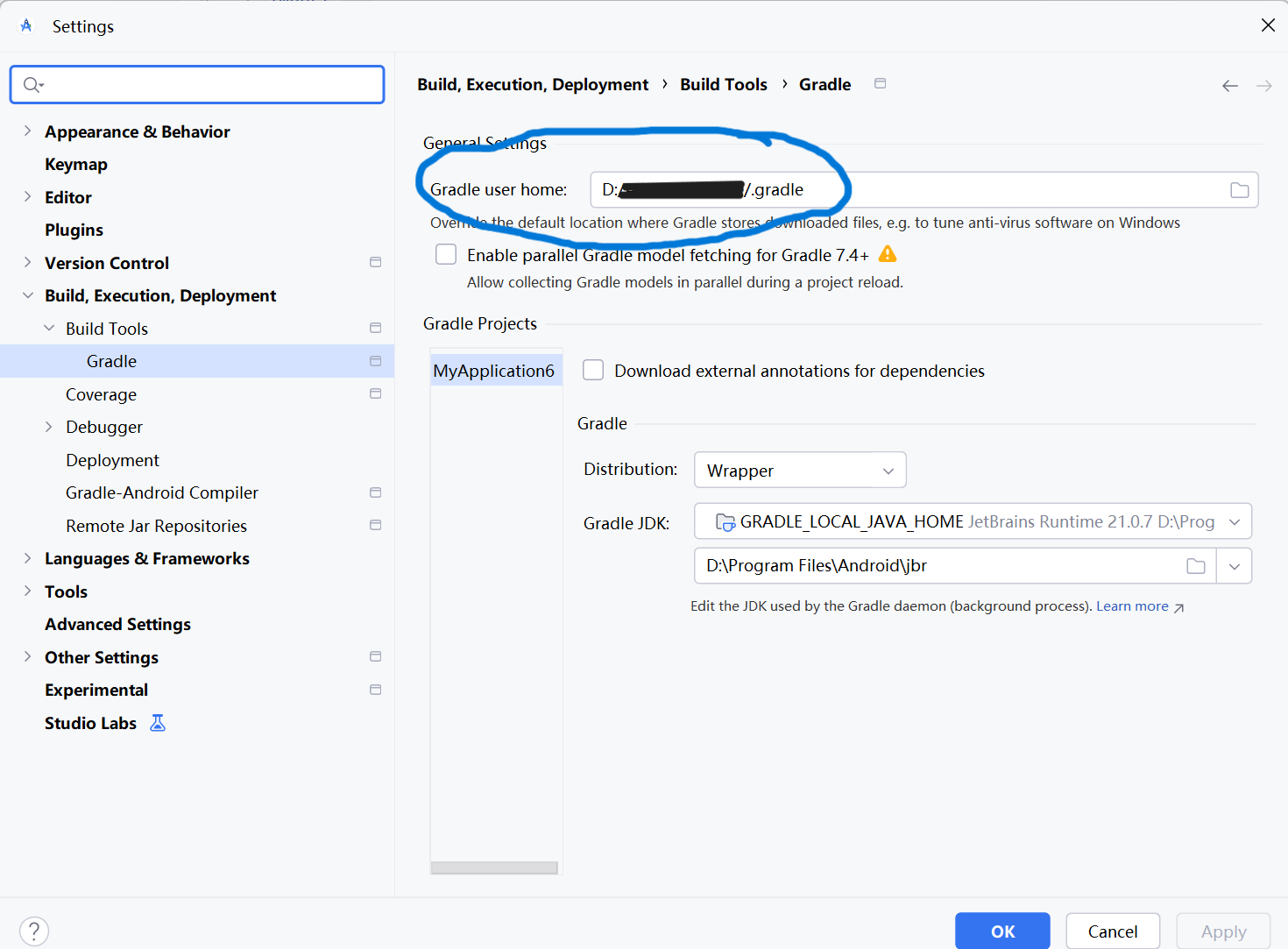1288x949 pixels.
Task: Click the Android Studio logo beside Settings title
Action: (25, 25)
